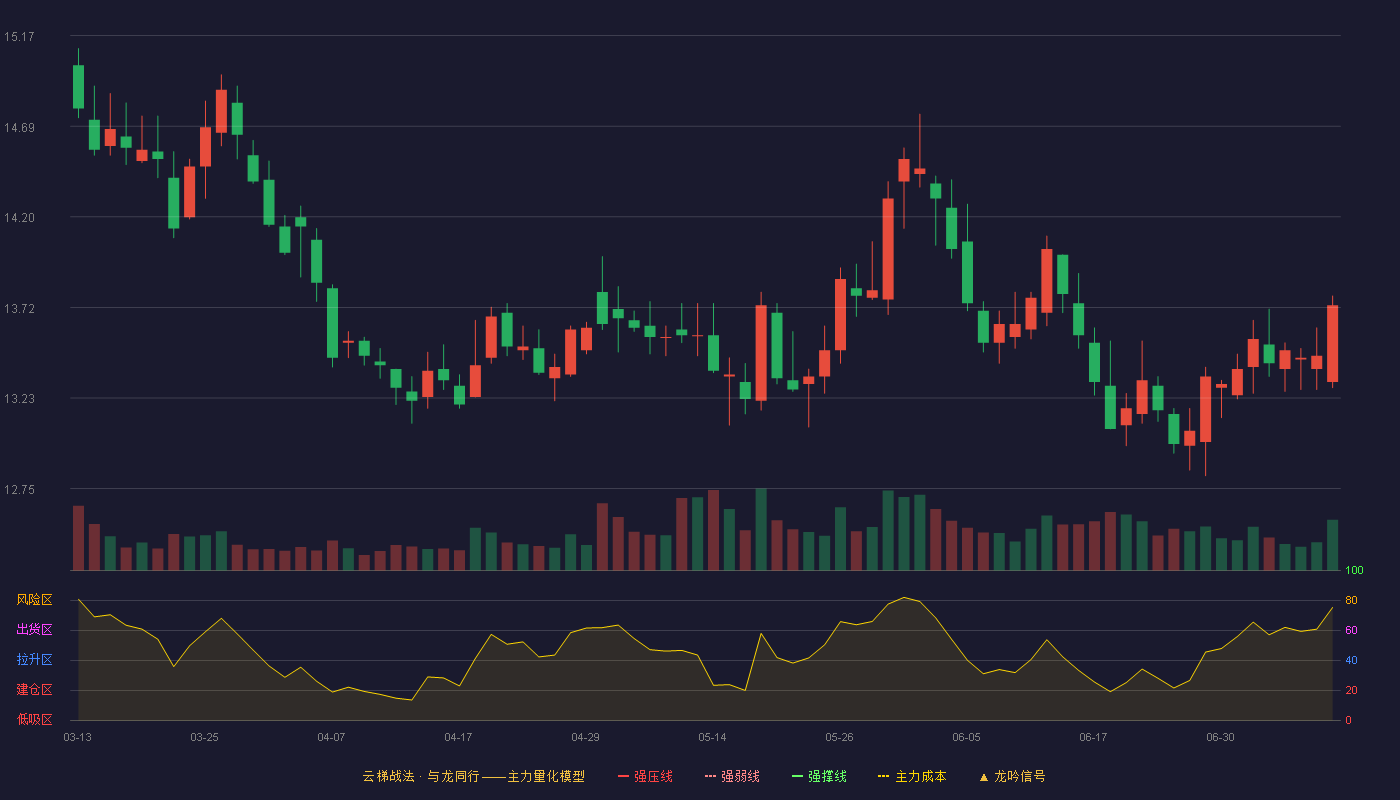Click the 拉升区 zone label
This screenshot has width=1400, height=800.
34,660
